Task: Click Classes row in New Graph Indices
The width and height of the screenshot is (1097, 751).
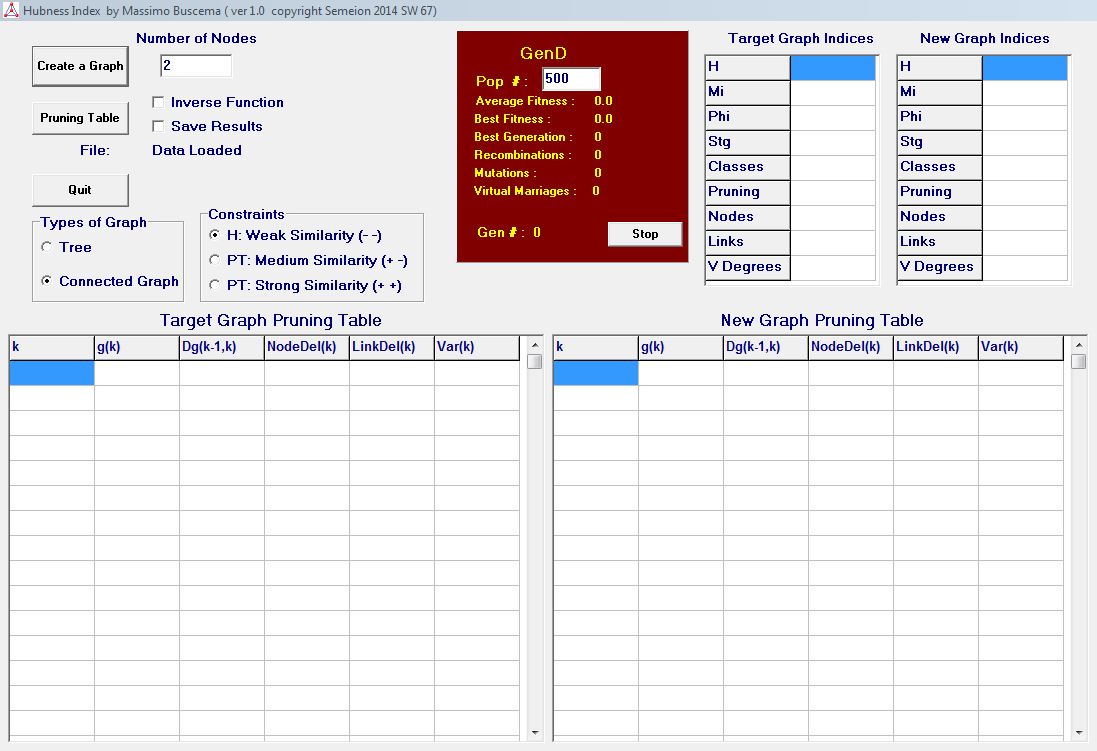Action: coord(983,167)
